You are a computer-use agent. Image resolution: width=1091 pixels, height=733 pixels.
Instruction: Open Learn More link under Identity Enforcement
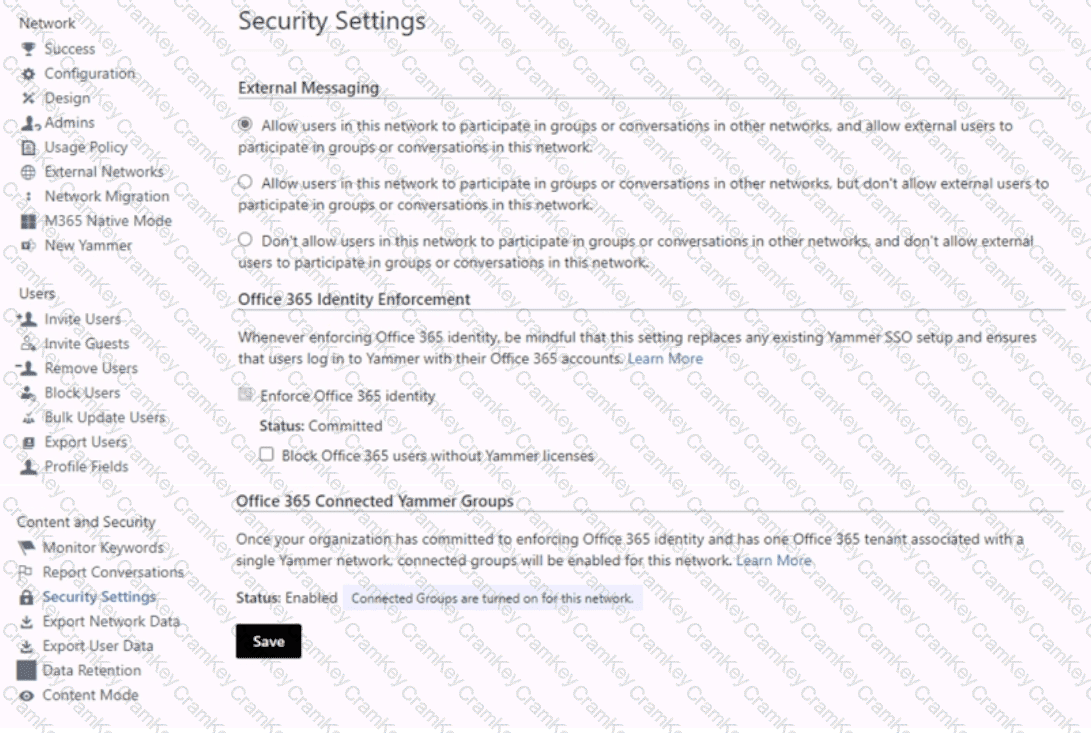point(665,358)
